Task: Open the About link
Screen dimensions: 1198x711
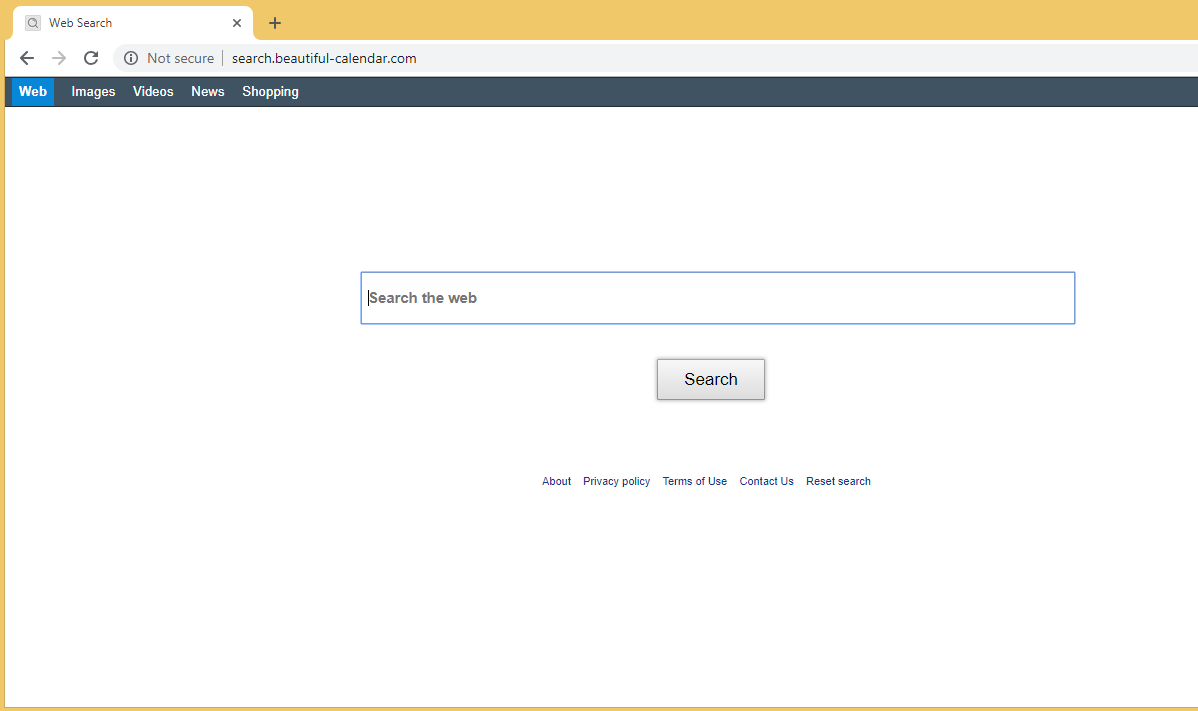Action: [556, 481]
